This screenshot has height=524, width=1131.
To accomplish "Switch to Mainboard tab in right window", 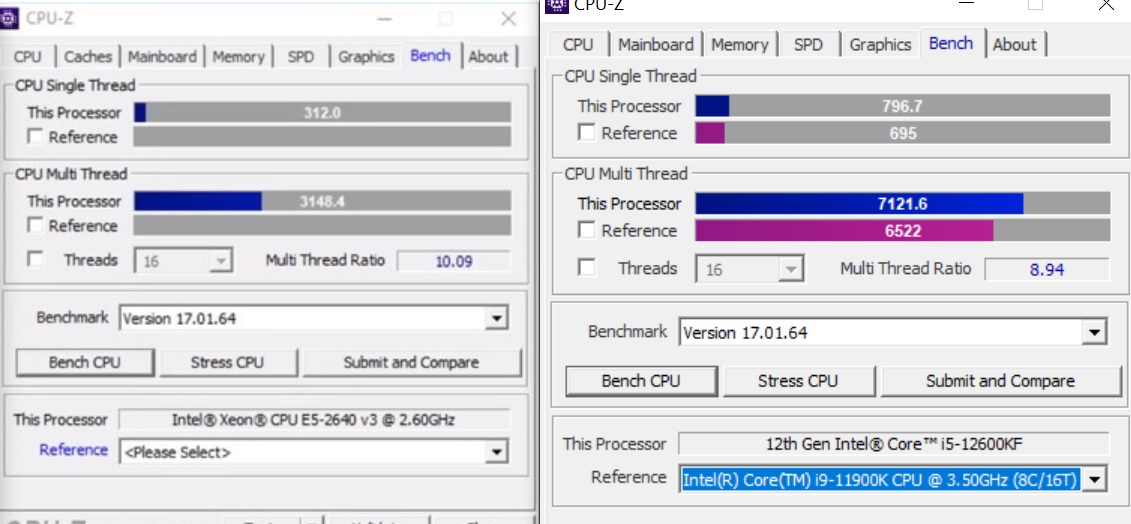I will tap(656, 44).
